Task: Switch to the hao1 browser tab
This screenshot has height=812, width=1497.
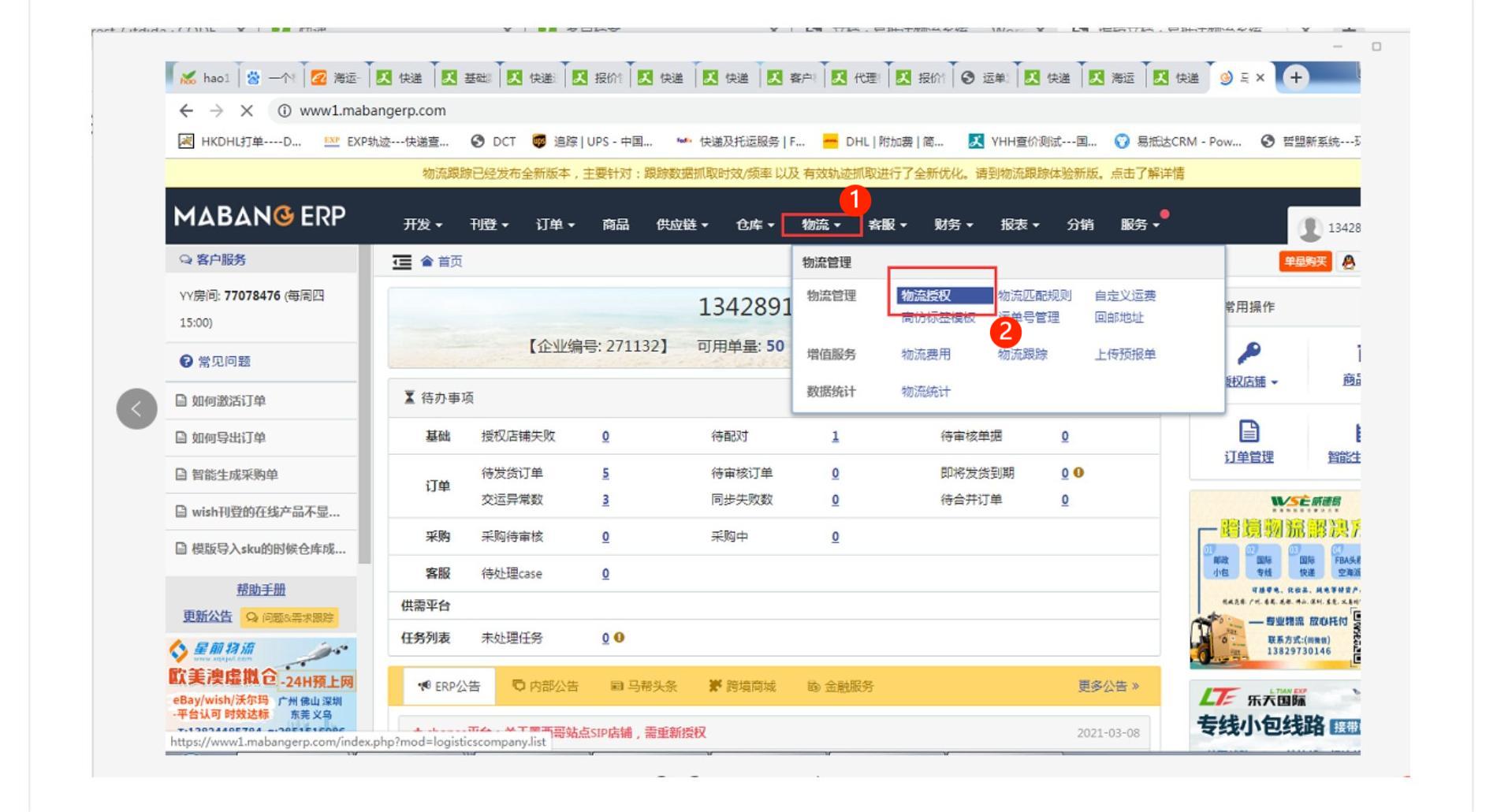Action: [205, 77]
